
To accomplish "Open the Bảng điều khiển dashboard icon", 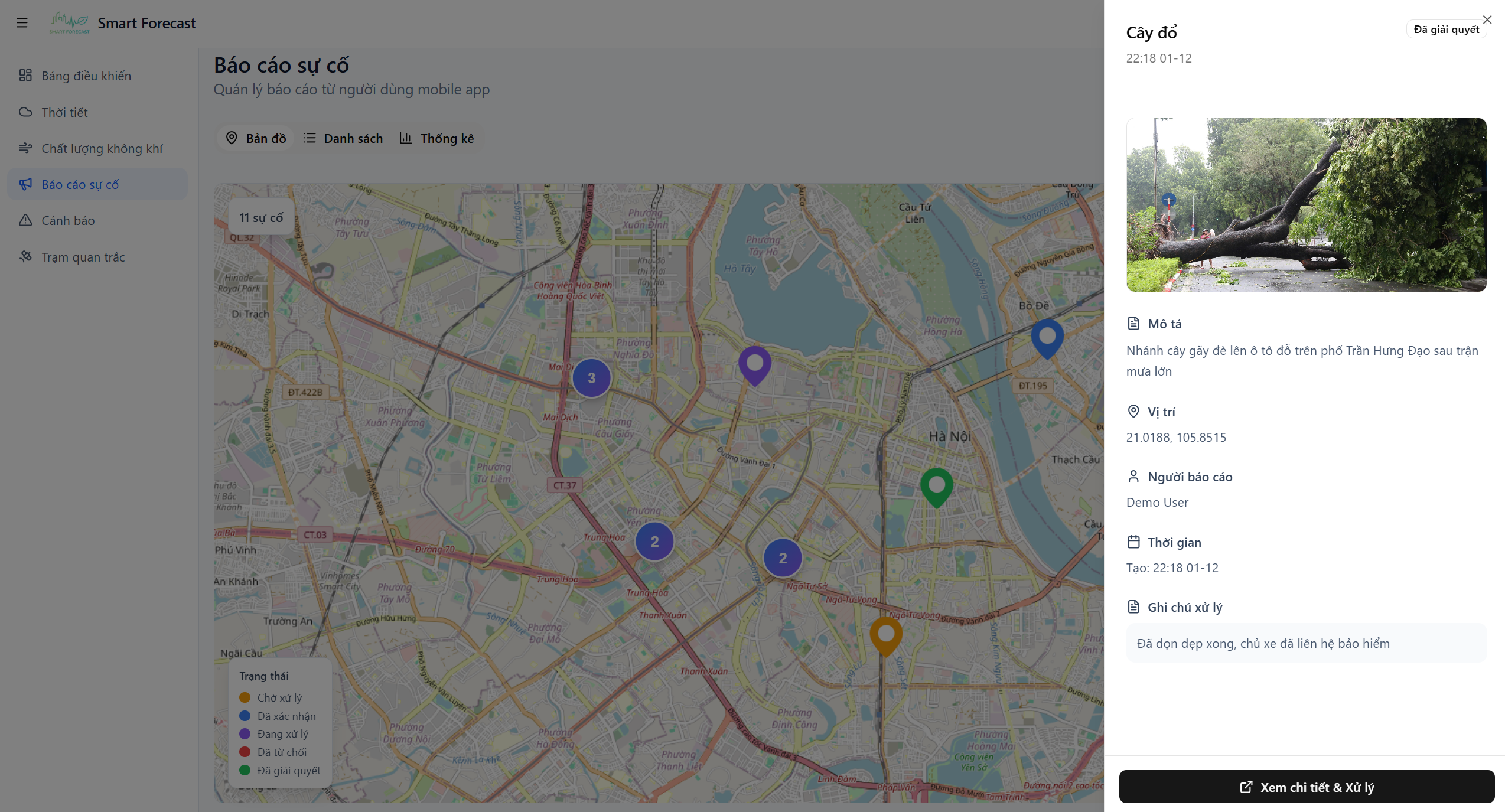I will [26, 76].
